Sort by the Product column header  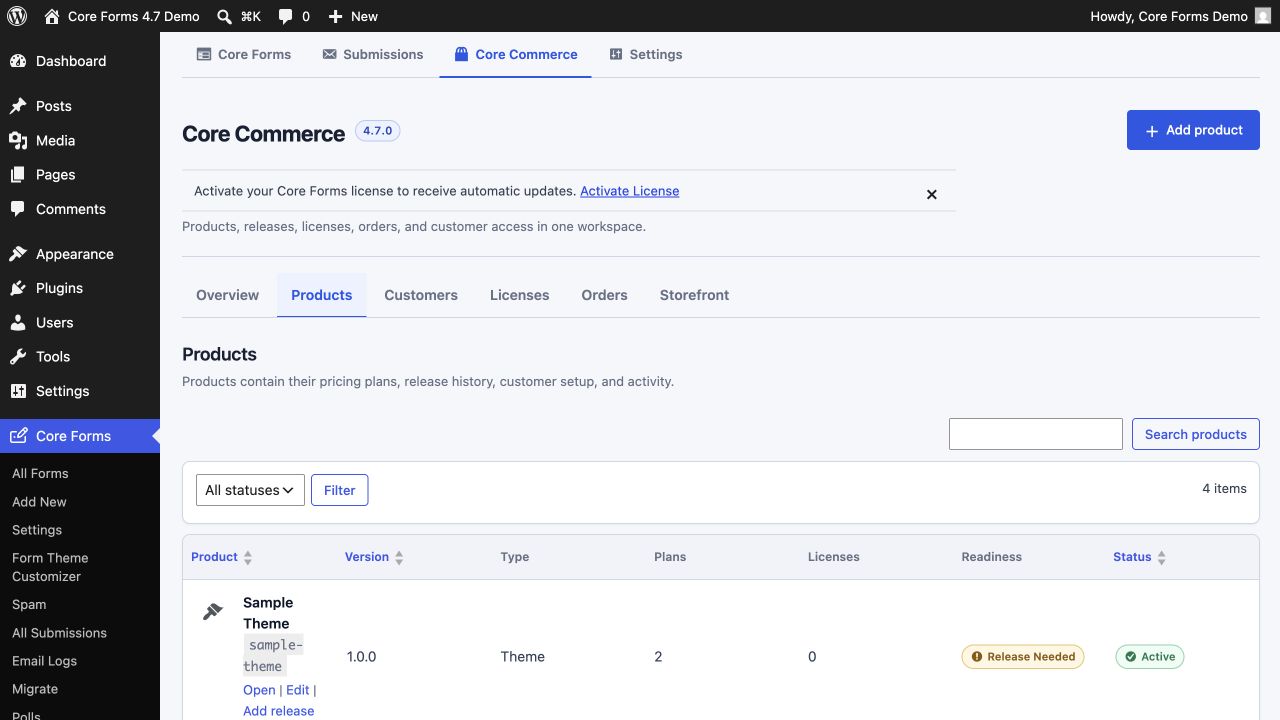pos(222,557)
